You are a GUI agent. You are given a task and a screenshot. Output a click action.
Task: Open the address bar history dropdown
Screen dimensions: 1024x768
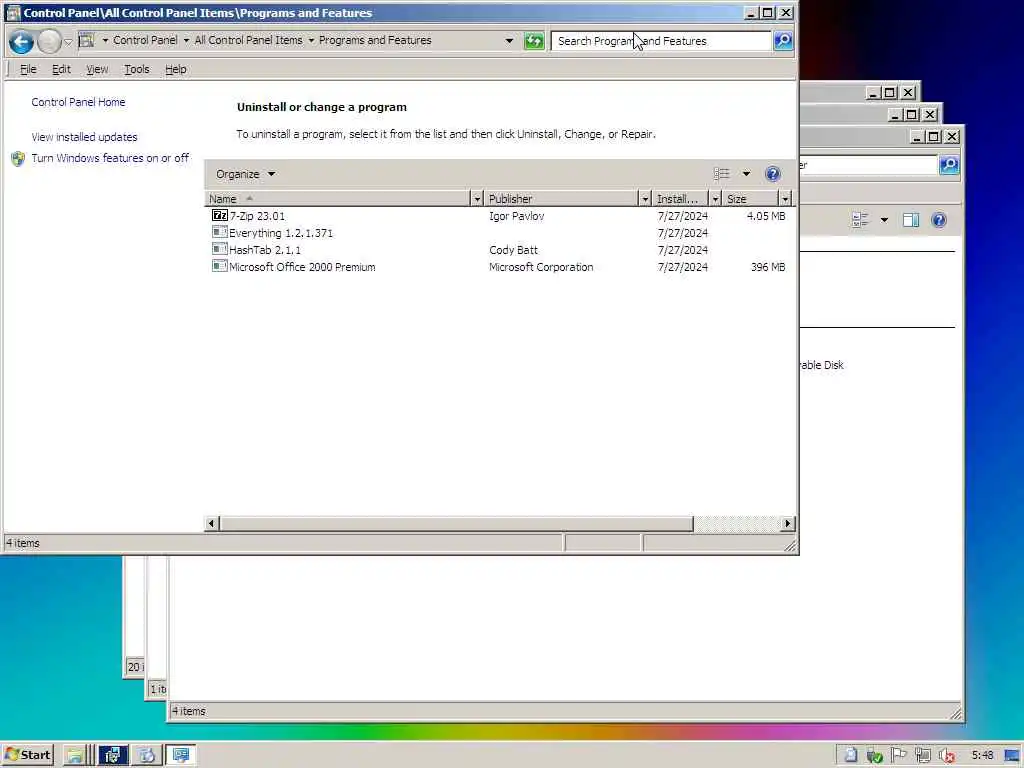coord(509,40)
